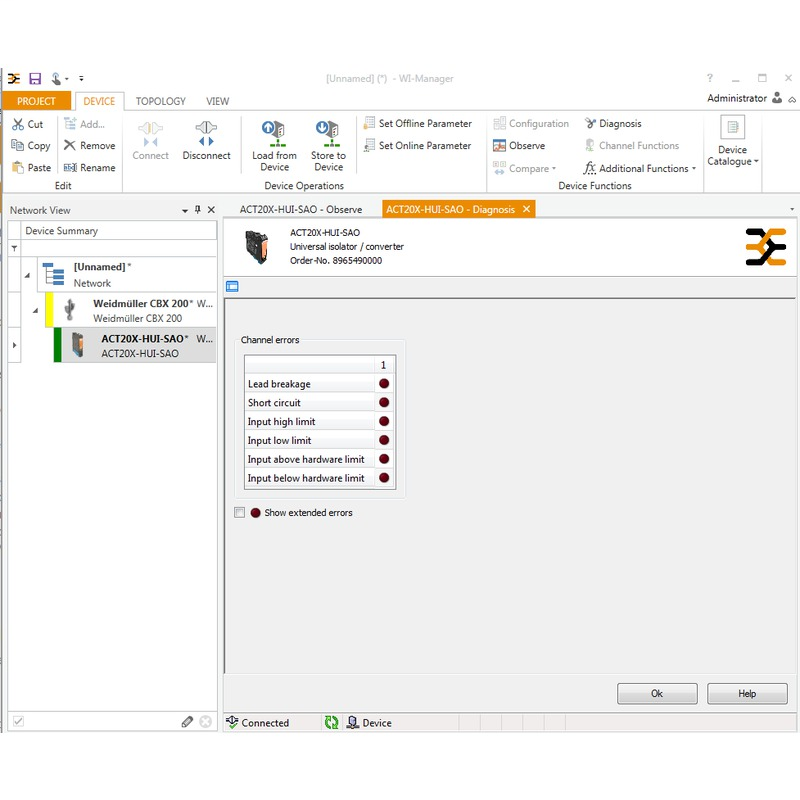800x800 pixels.
Task: Click the Load from Device icon
Action: point(274,134)
